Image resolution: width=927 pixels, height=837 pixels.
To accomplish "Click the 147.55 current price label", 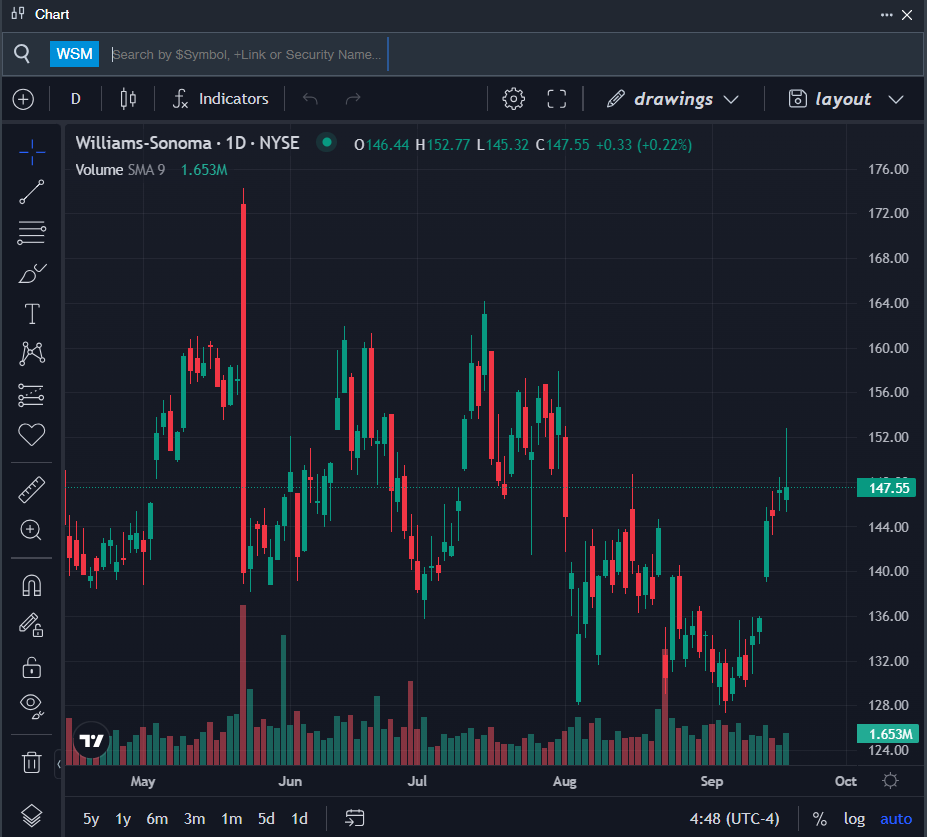I will (886, 488).
